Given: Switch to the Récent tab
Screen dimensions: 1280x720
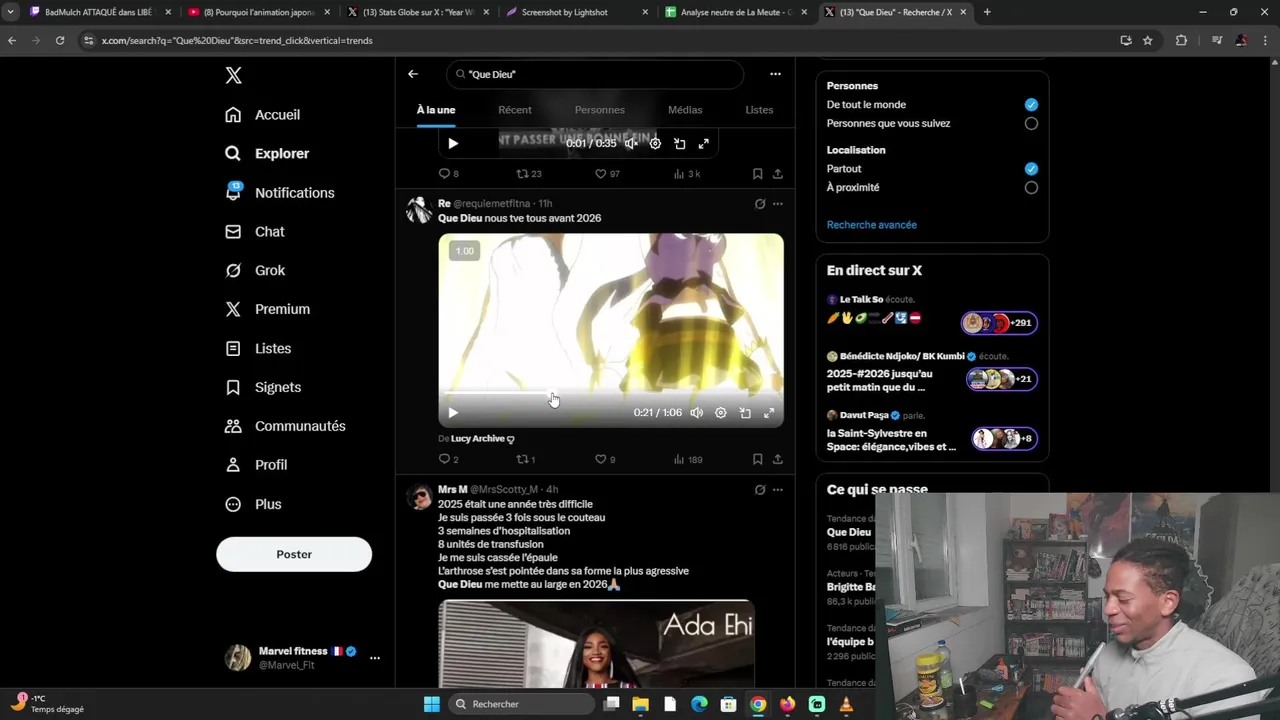Looking at the screenshot, I should 515,110.
